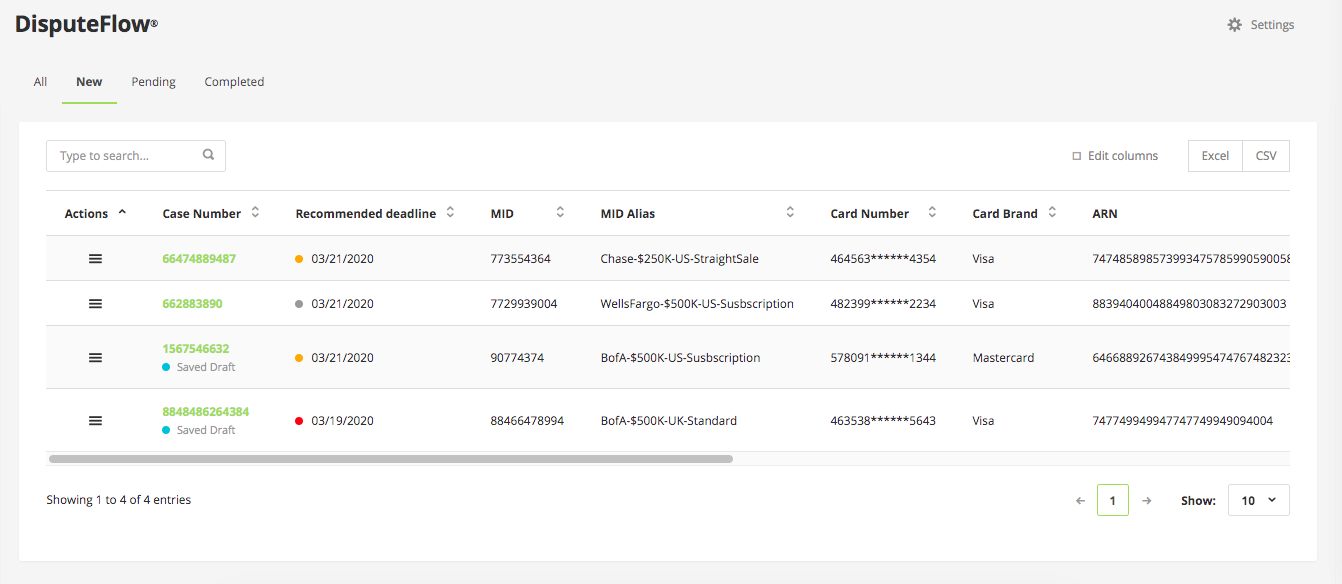This screenshot has width=1342, height=584.
Task: Click the search magnifier icon
Action: [208, 155]
